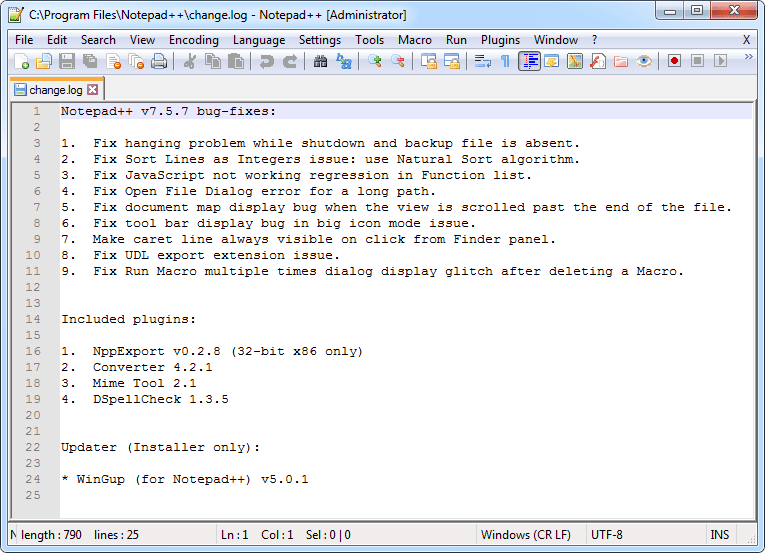Select the change.log tab
This screenshot has height=553, width=765.
point(56,90)
